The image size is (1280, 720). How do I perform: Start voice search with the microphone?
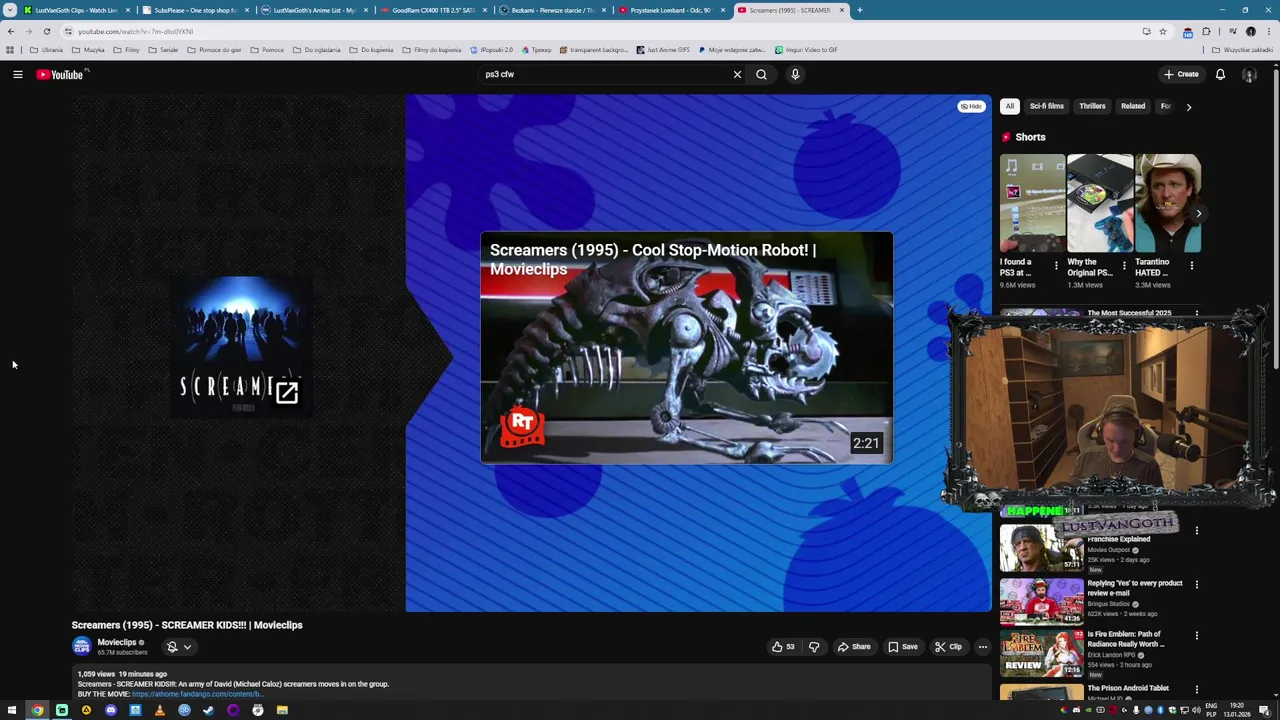pos(795,74)
